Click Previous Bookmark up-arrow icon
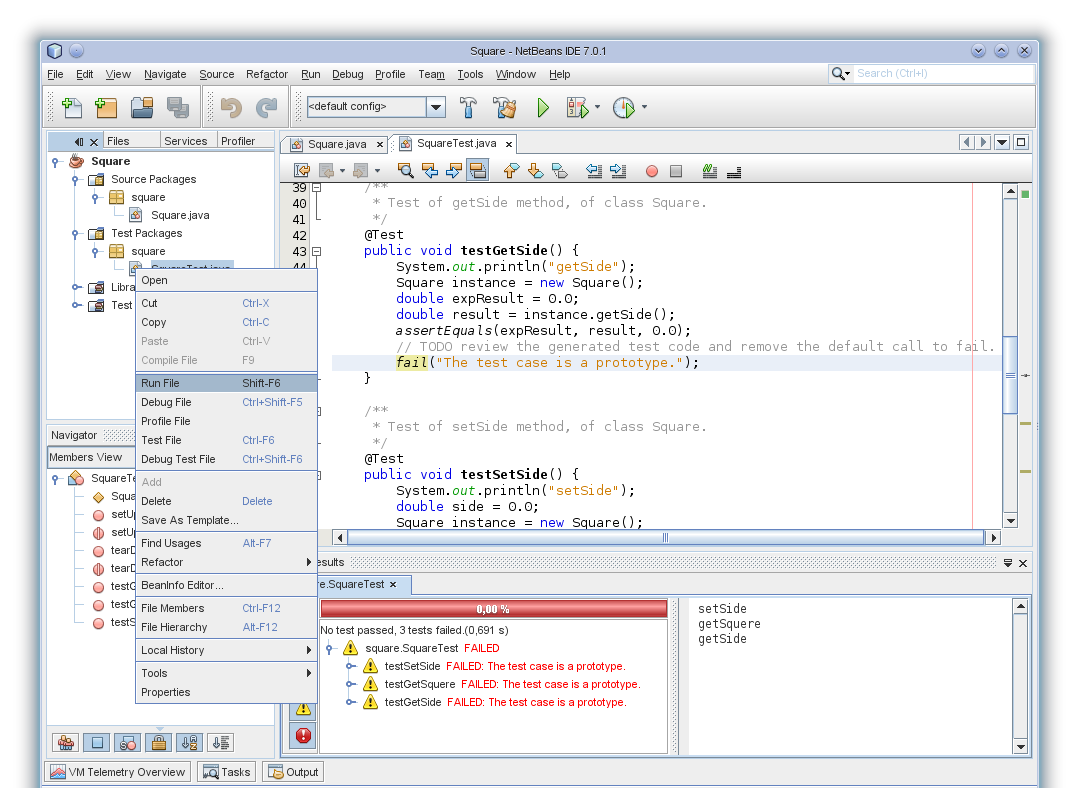The height and width of the screenshot is (788, 1079). 511,171
